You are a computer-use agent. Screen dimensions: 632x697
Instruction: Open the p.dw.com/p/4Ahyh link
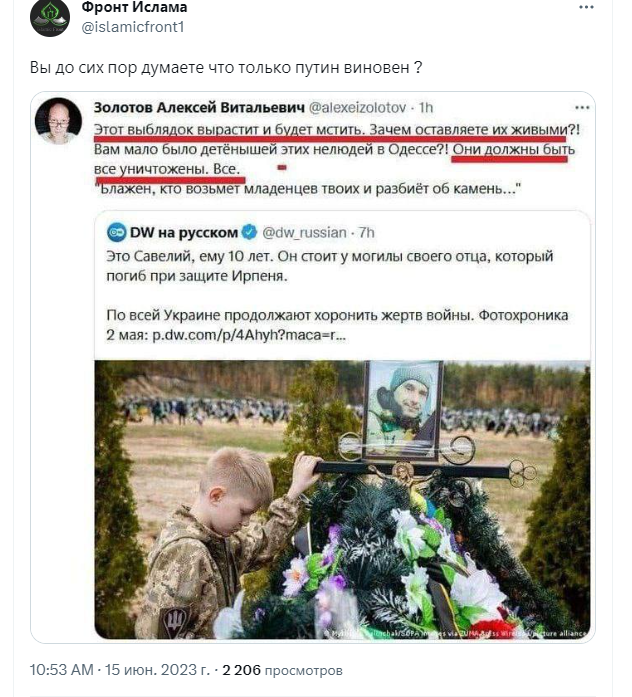[249, 335]
